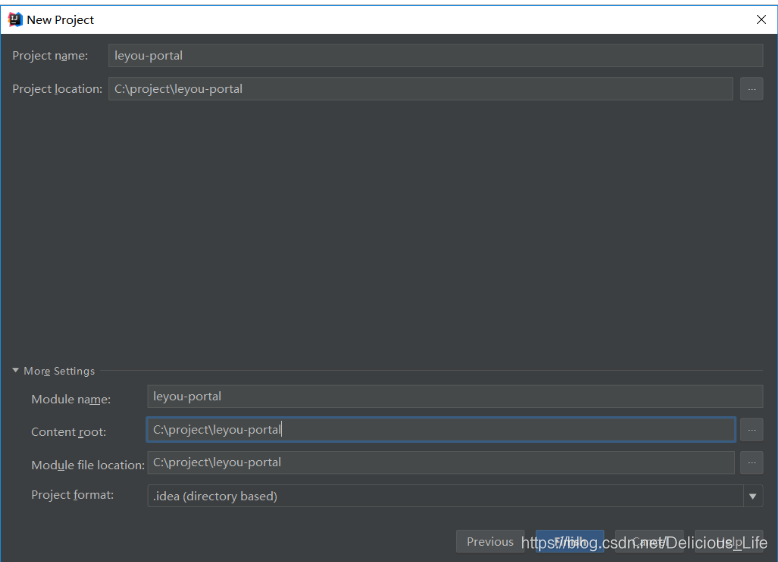Click the Cancel button
Viewport: 778px width, 562px height.
[x=649, y=542]
